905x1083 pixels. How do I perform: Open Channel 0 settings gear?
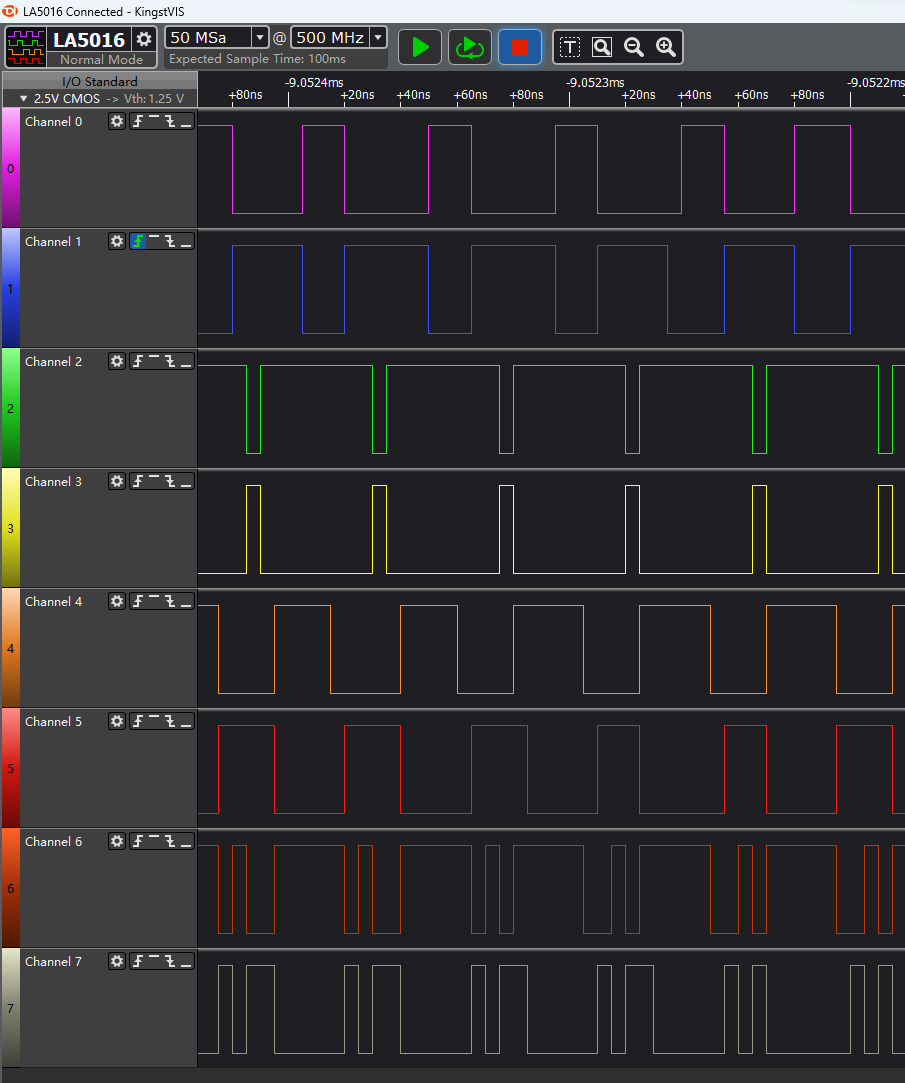coord(117,121)
